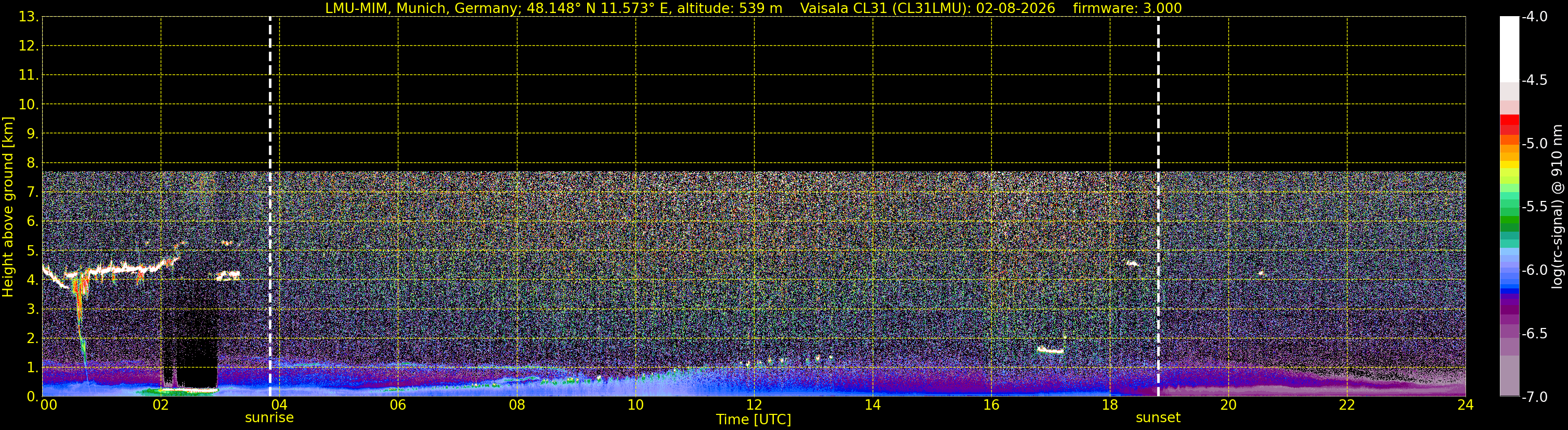Click the white dashed sunrise line
Image resolution: width=1568 pixels, height=430 pixels.
click(270, 207)
